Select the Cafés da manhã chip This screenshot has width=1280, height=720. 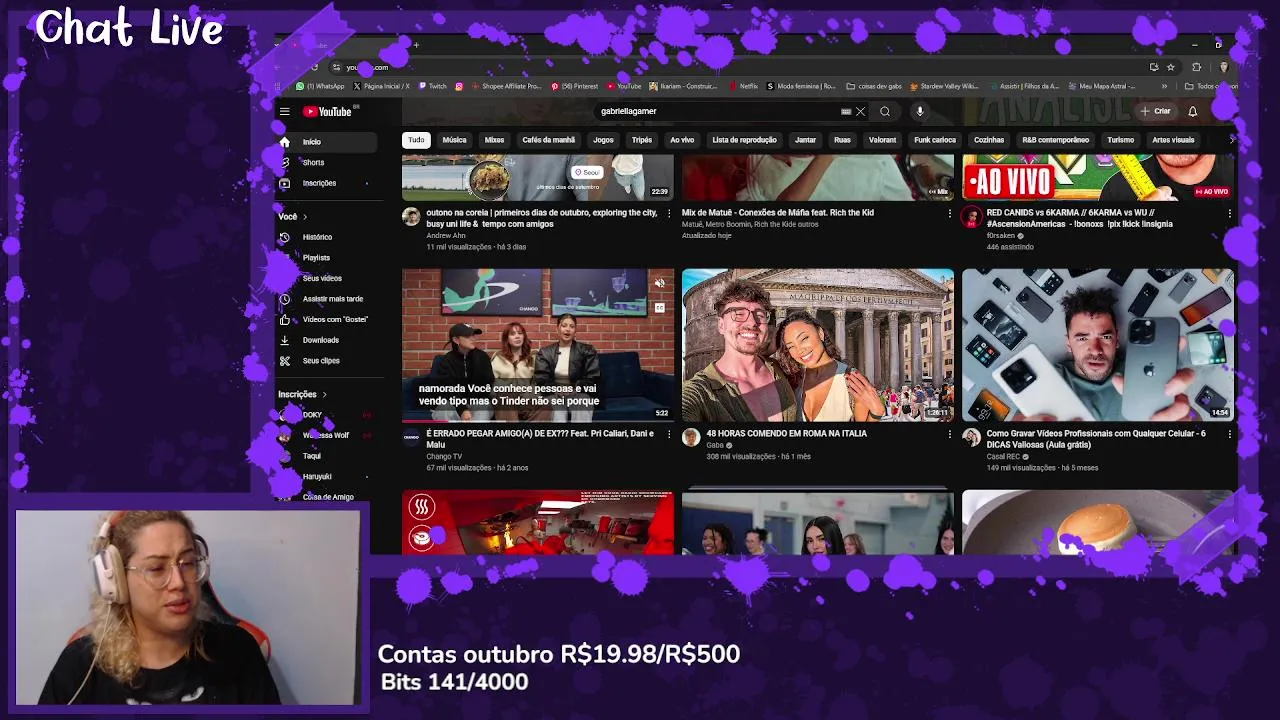(x=548, y=140)
